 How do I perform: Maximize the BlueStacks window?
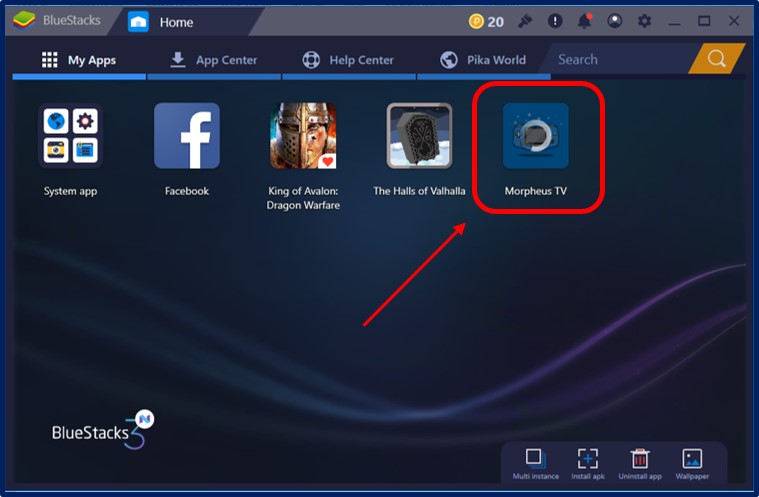point(704,21)
